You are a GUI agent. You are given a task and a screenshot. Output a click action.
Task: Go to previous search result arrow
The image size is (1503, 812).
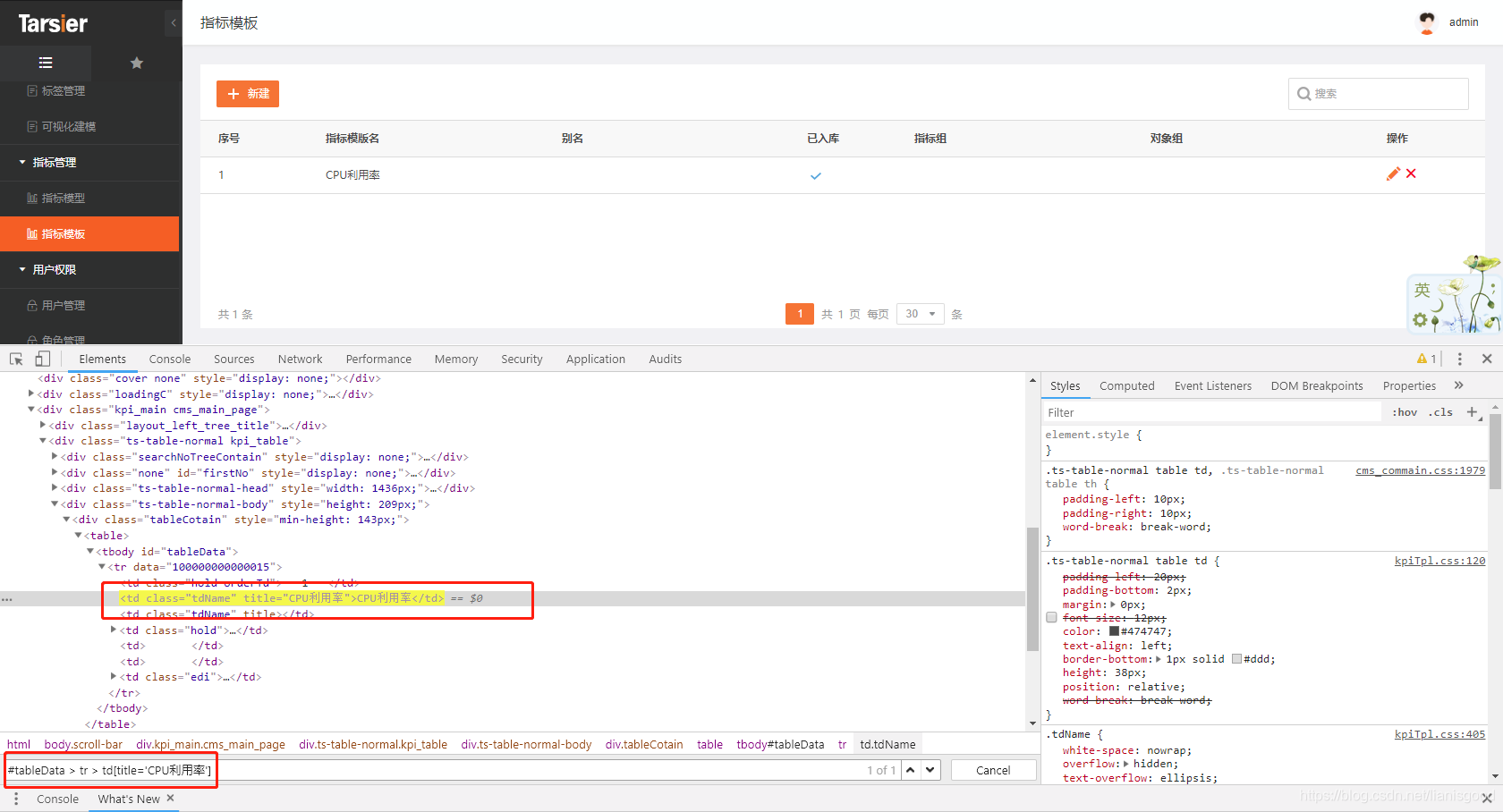pos(911,770)
